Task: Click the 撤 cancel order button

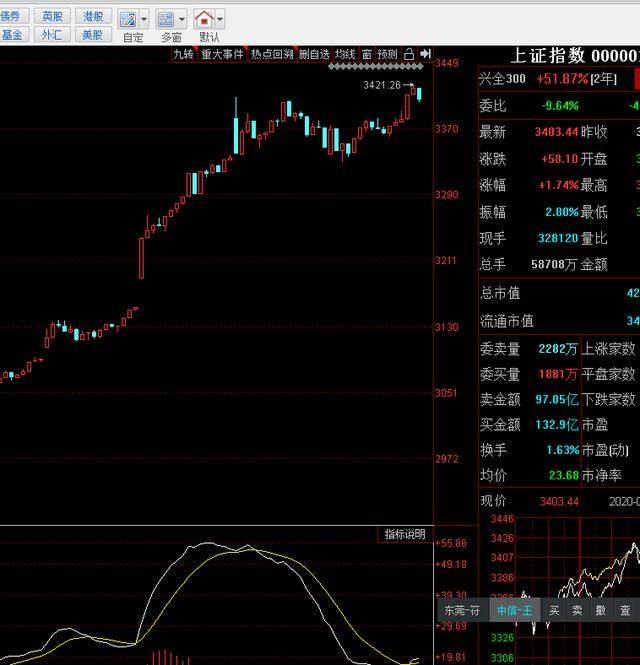Action: pyautogui.click(x=601, y=610)
